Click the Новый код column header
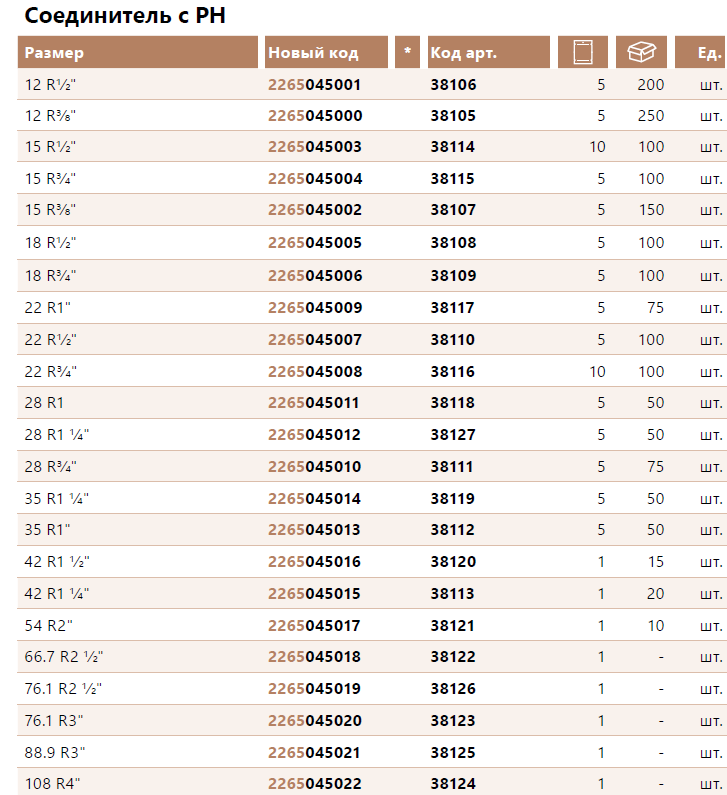Screen dimensions: 727x795 coord(326,52)
